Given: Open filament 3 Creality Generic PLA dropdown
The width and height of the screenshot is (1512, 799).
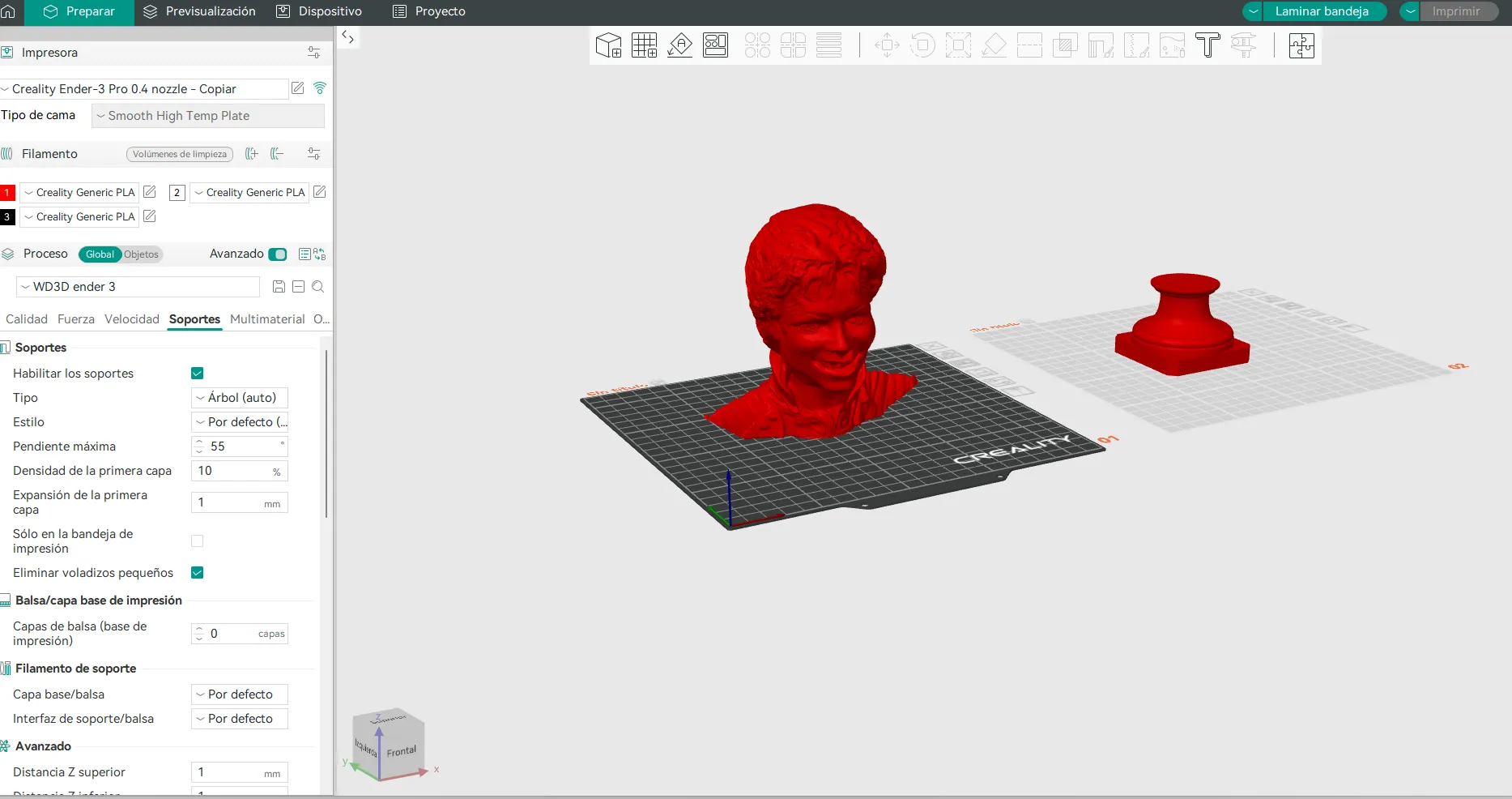Looking at the screenshot, I should click(x=79, y=216).
